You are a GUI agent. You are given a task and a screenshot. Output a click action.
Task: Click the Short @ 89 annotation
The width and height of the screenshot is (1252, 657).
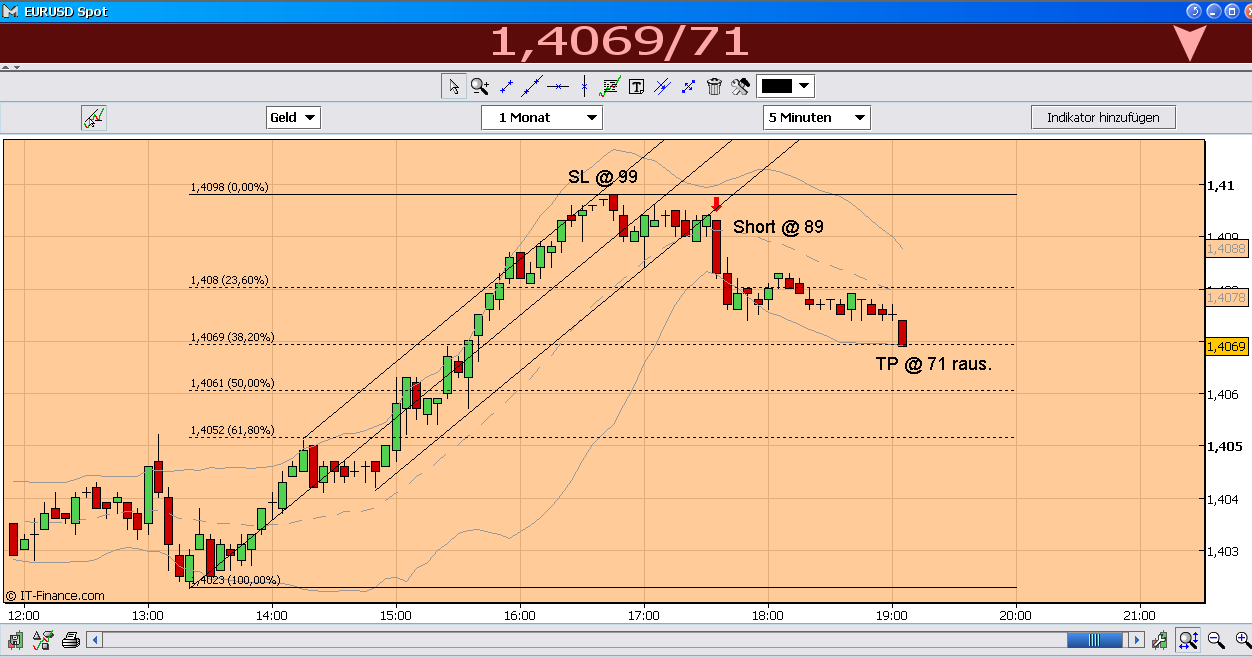click(778, 227)
